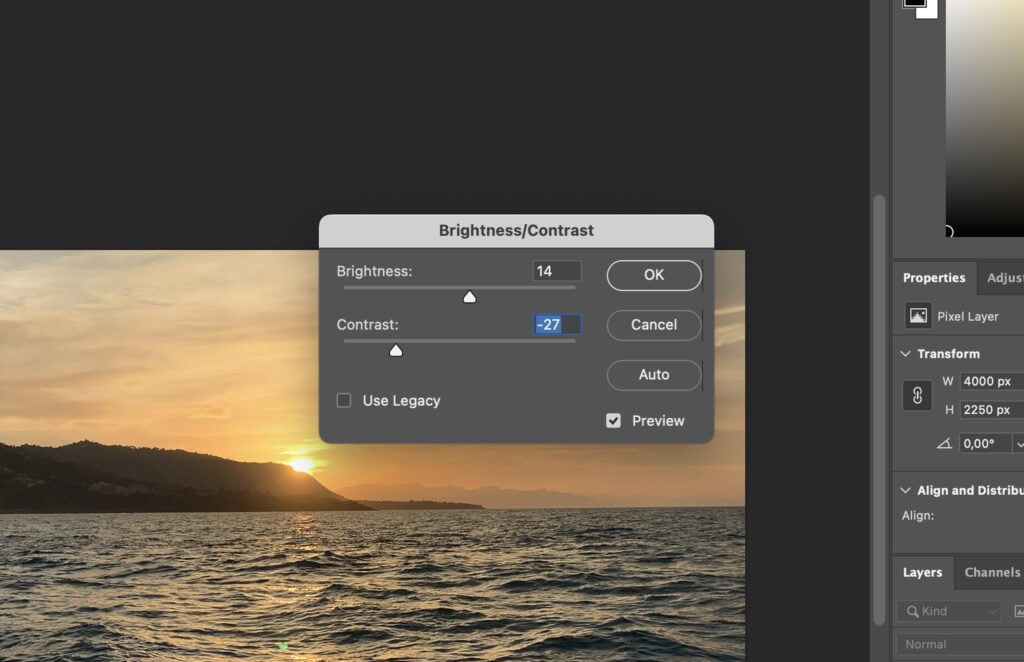Collapse the Align and Distribute section
Screen dimensions: 1024x662
click(905, 490)
